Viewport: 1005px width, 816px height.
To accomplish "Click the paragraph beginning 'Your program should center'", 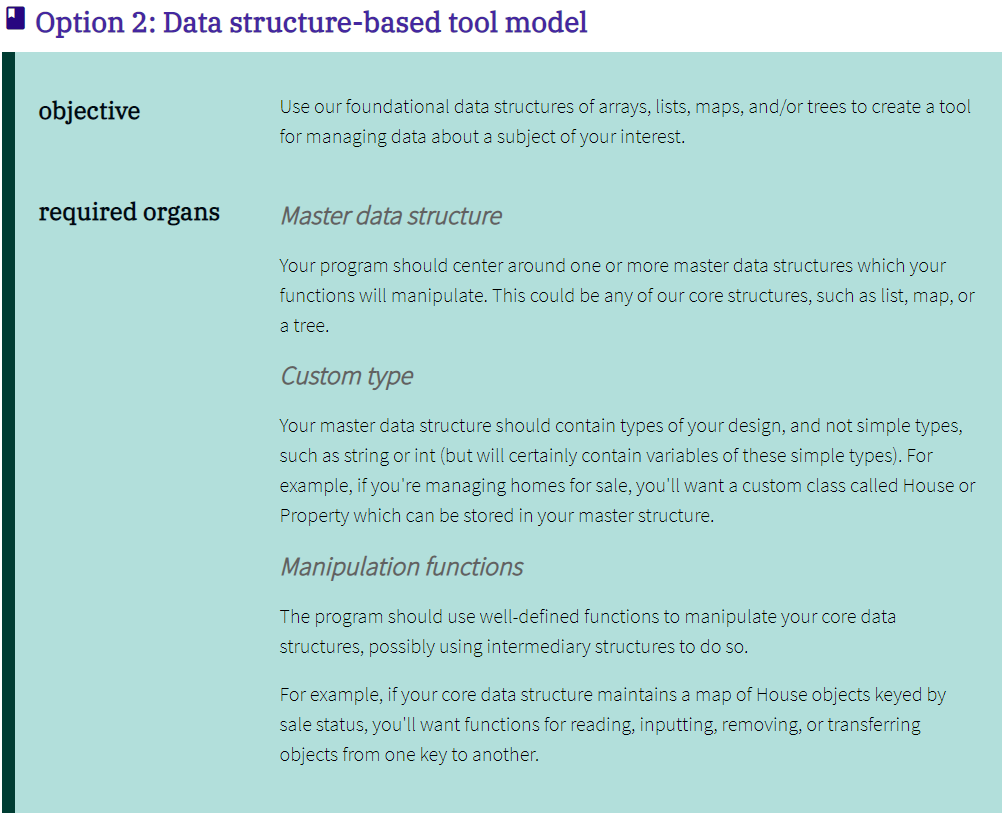I will pos(627,296).
